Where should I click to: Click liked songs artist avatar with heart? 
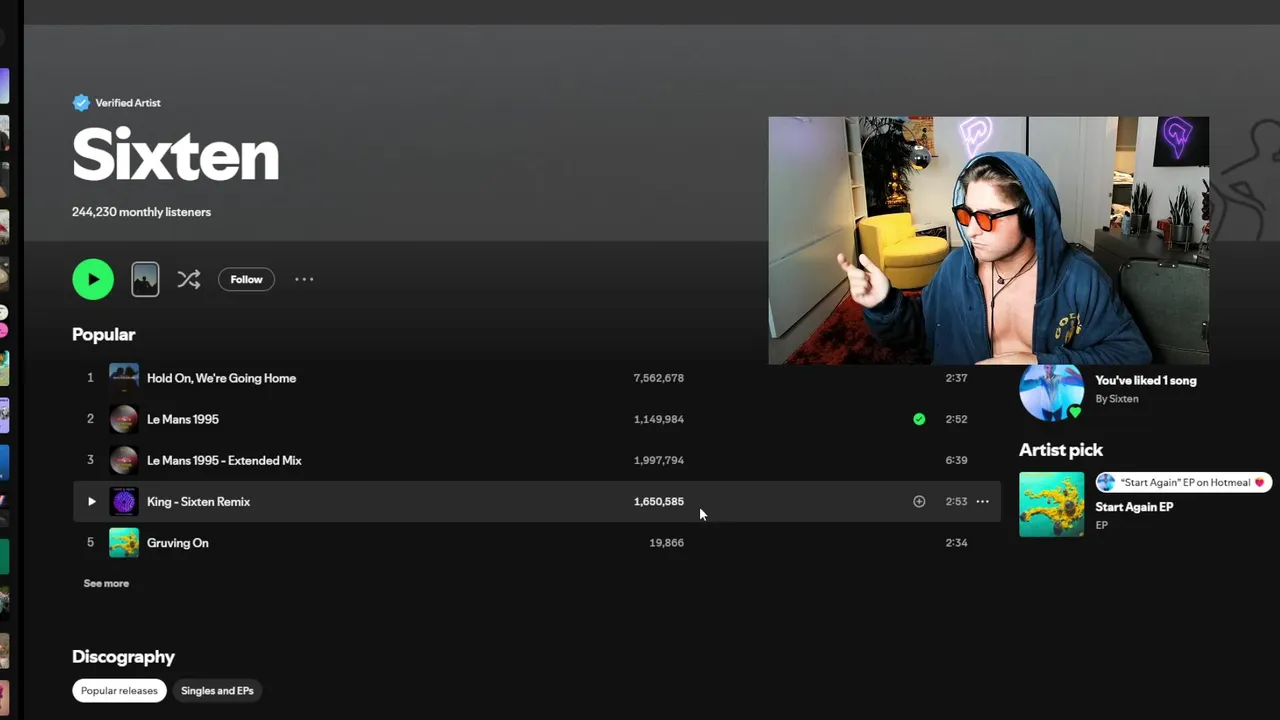(1051, 390)
